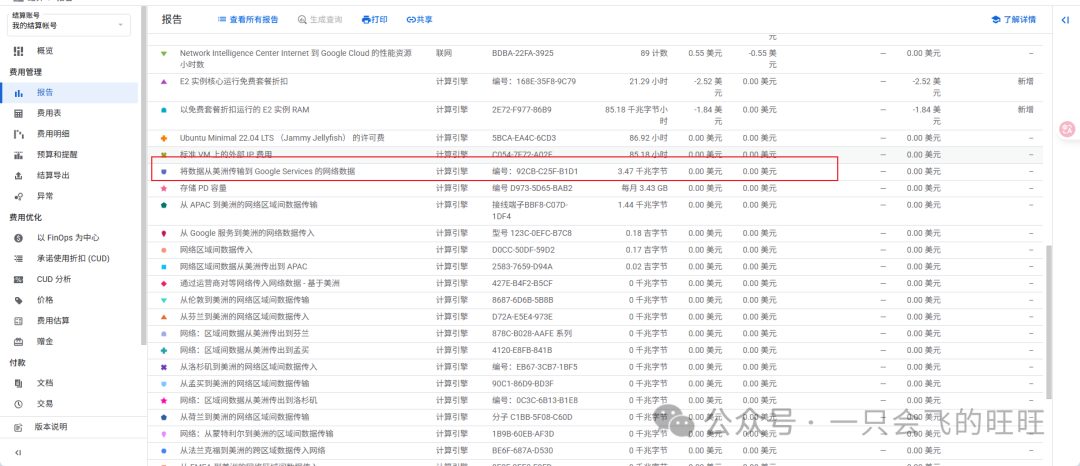Click pentagon marker for 从 APAC 到美洲 row

(164, 205)
